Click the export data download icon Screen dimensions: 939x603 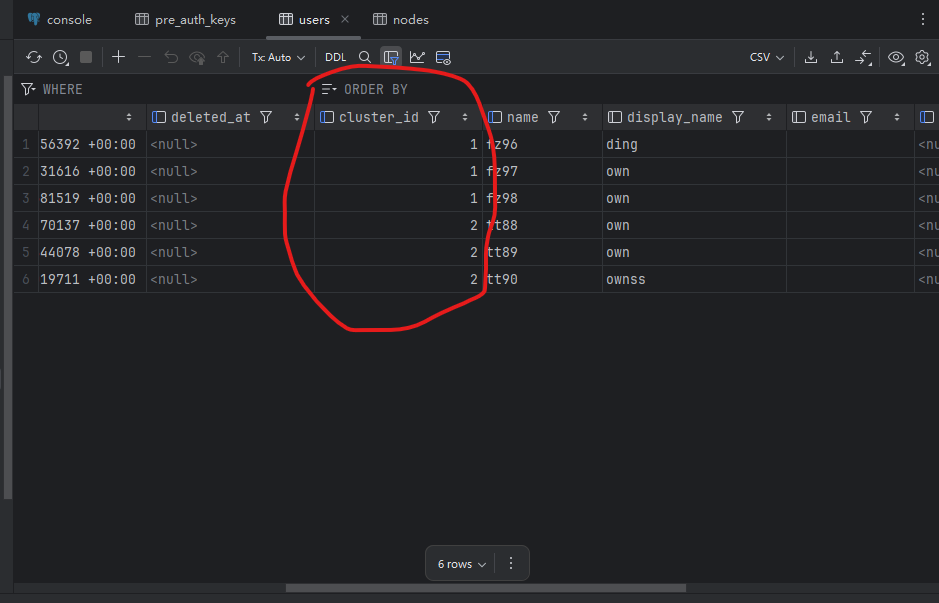point(811,58)
